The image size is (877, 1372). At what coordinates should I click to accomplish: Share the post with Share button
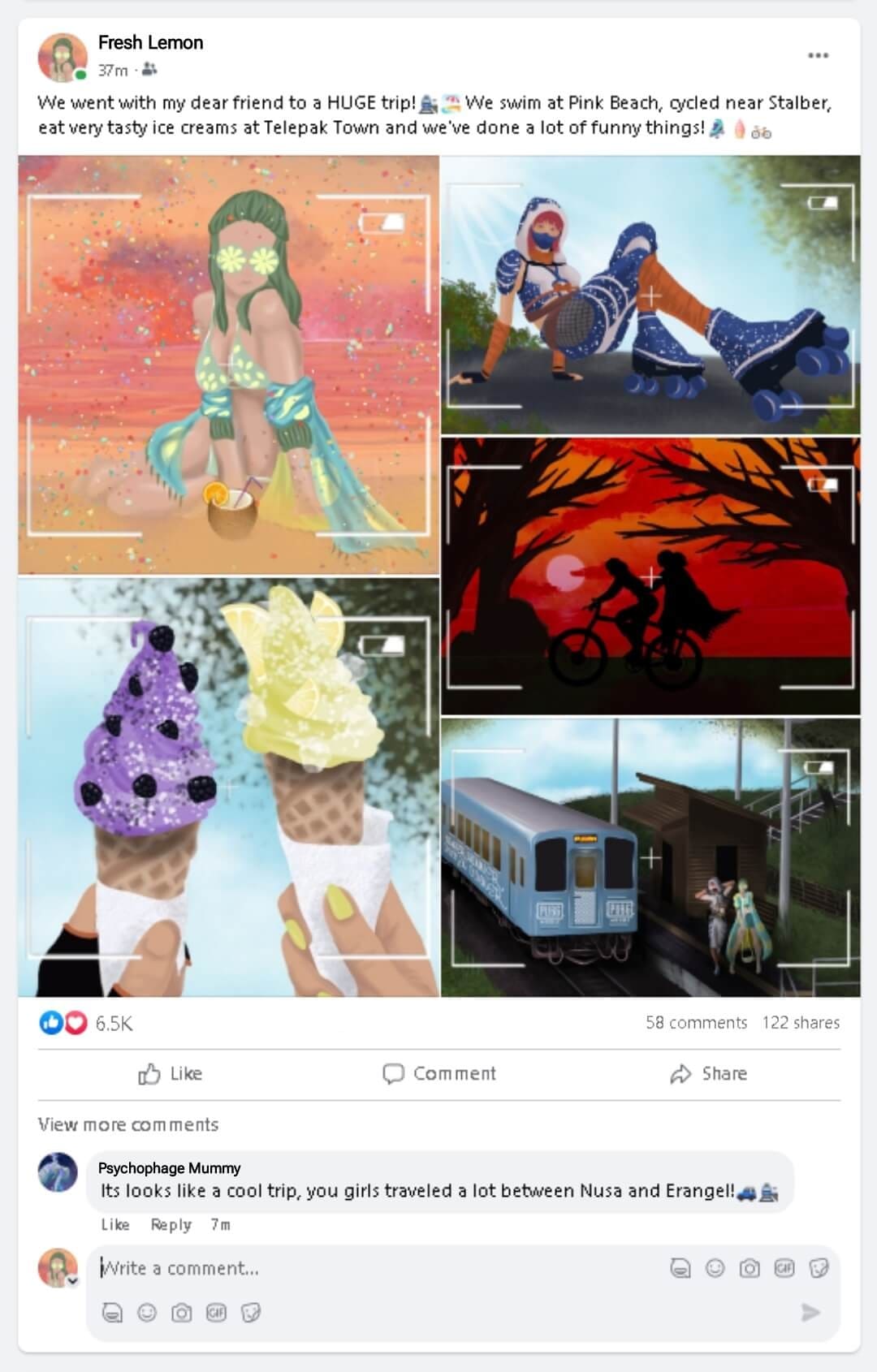point(708,1073)
